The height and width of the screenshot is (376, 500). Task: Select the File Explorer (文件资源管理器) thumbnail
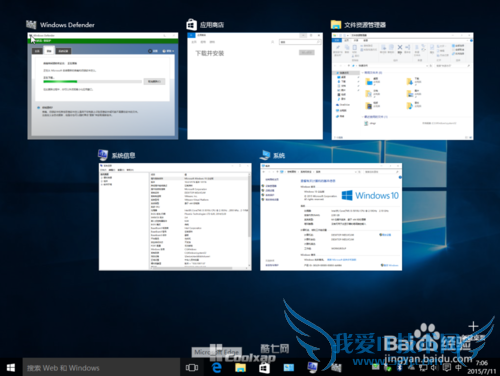click(x=402, y=86)
